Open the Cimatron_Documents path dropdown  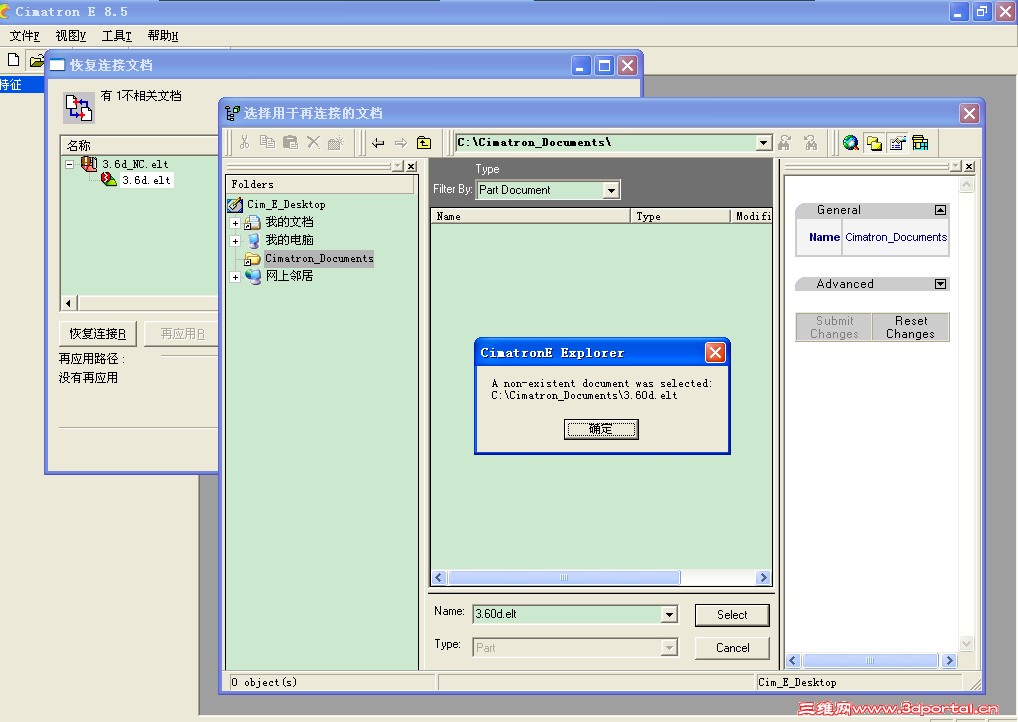pos(763,142)
